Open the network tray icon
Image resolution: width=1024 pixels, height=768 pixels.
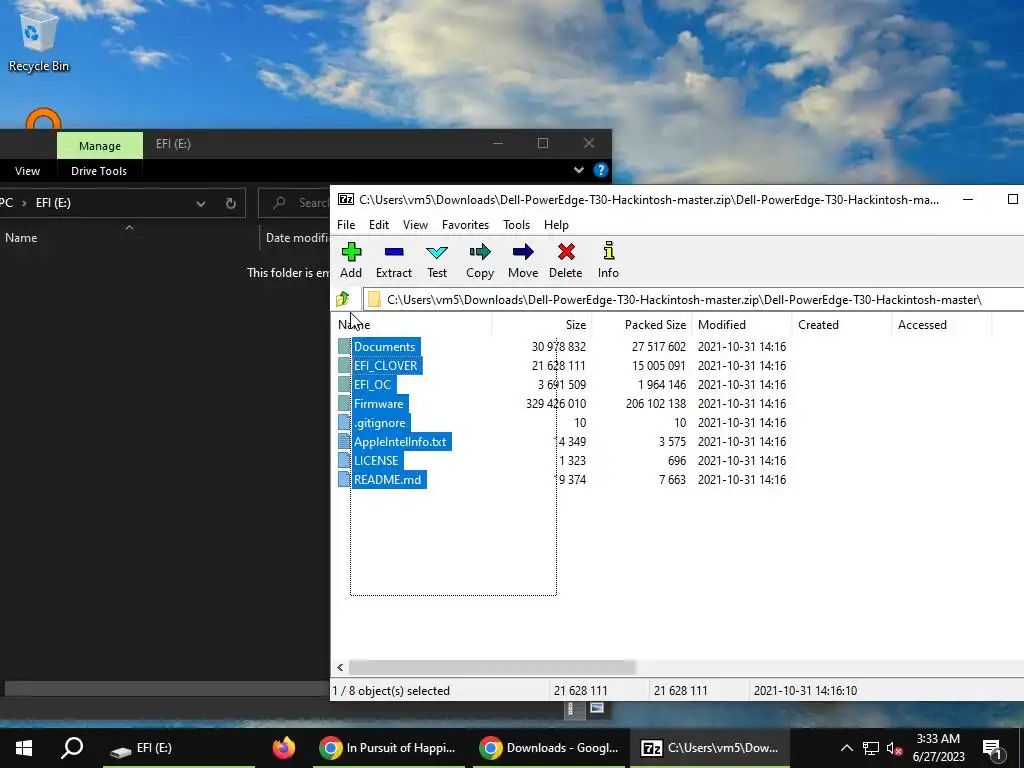[871, 748]
